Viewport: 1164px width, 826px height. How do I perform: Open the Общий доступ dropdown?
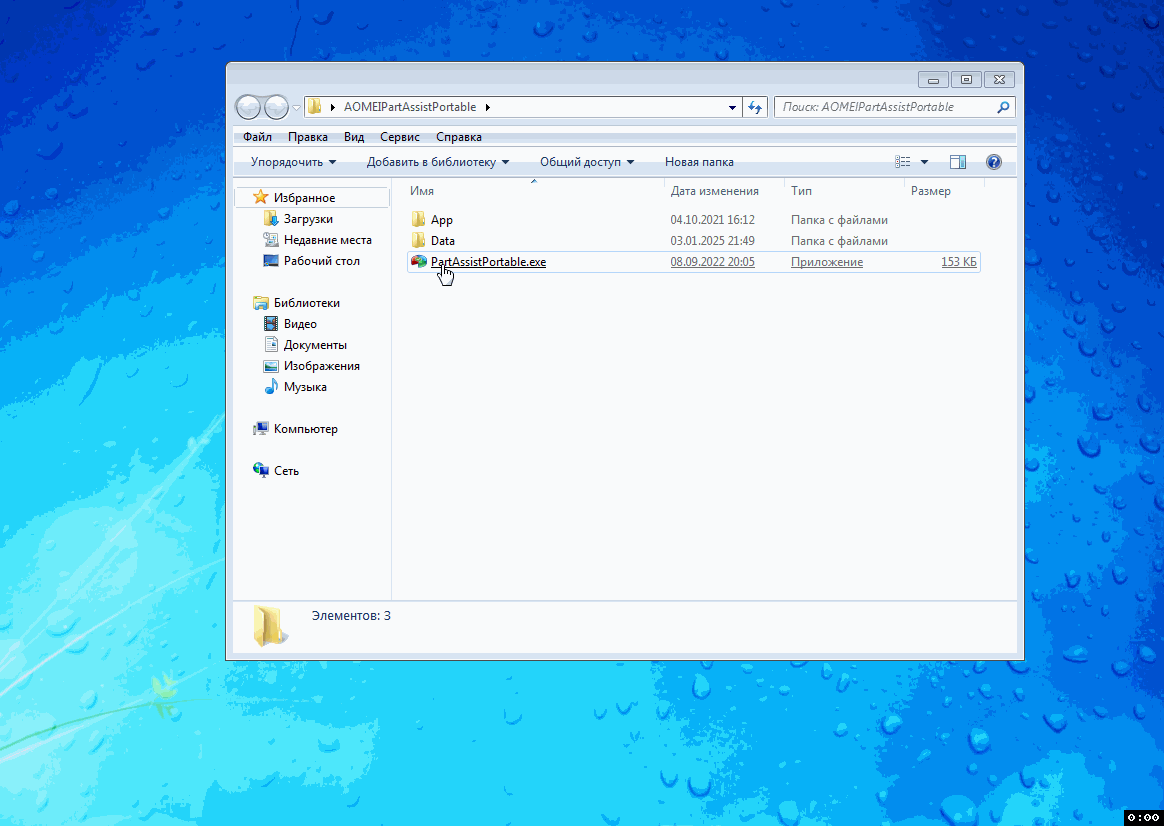click(x=586, y=162)
